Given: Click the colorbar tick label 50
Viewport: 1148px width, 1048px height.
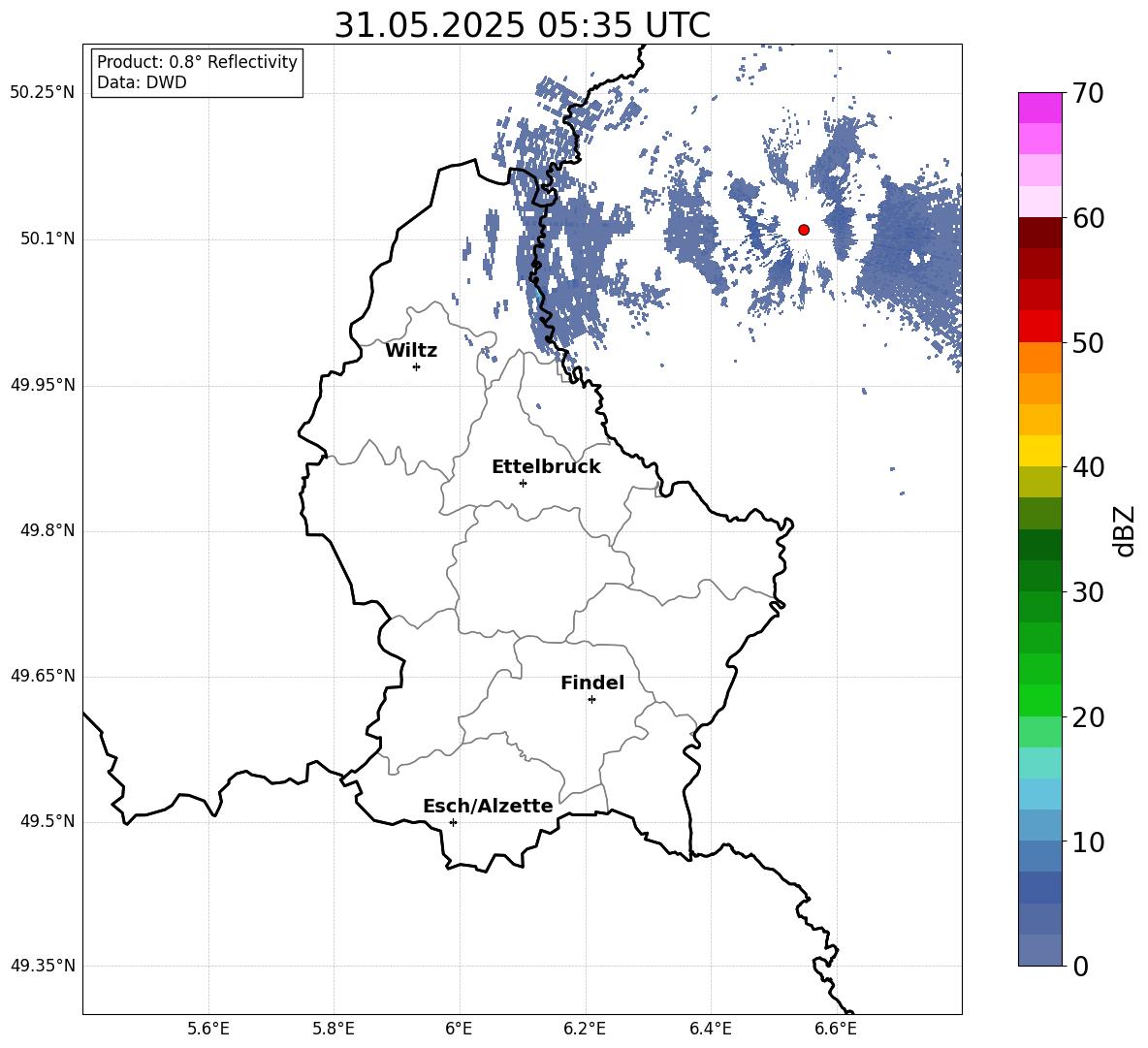Looking at the screenshot, I should pos(1088,343).
